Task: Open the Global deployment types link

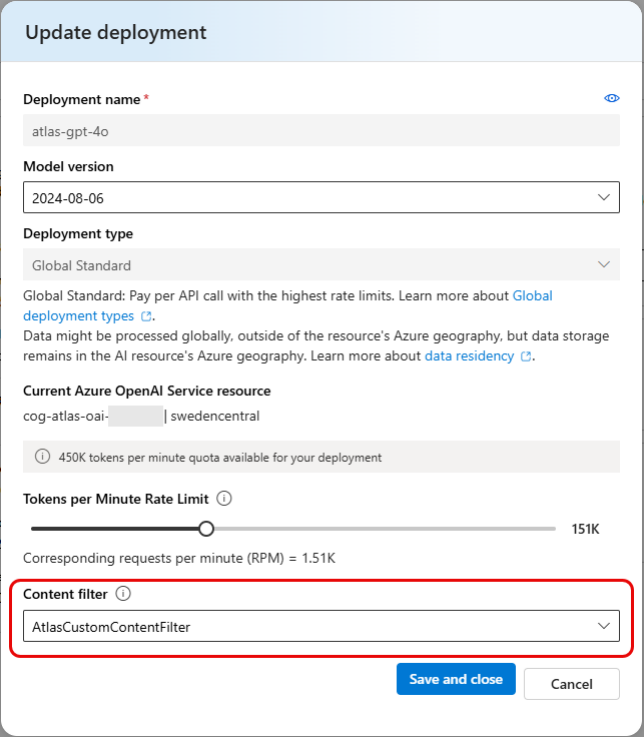Action: pos(288,306)
